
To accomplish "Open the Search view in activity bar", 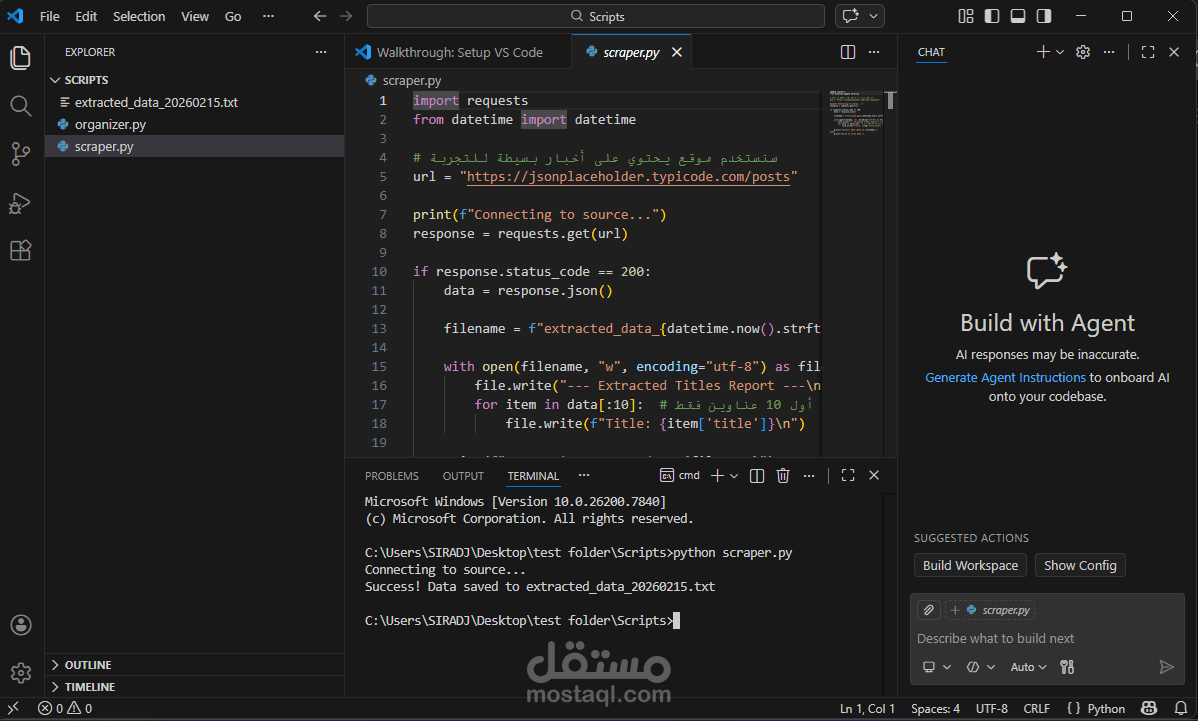I will (21, 105).
